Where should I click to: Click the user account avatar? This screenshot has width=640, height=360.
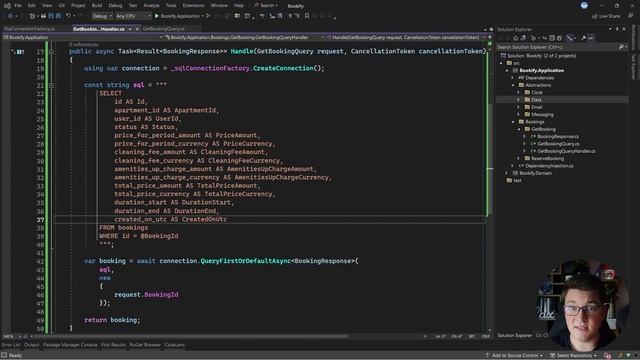coord(584,5)
